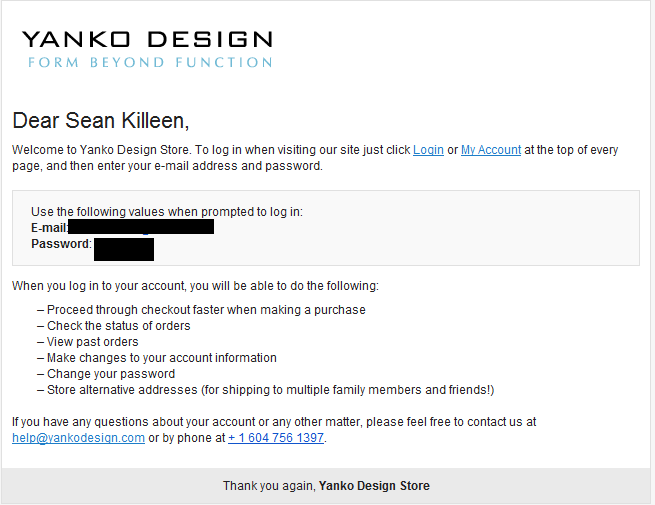Screen dimensions: 655x505
Task: Click the Dear Sean Killeen heading
Action: click(101, 121)
